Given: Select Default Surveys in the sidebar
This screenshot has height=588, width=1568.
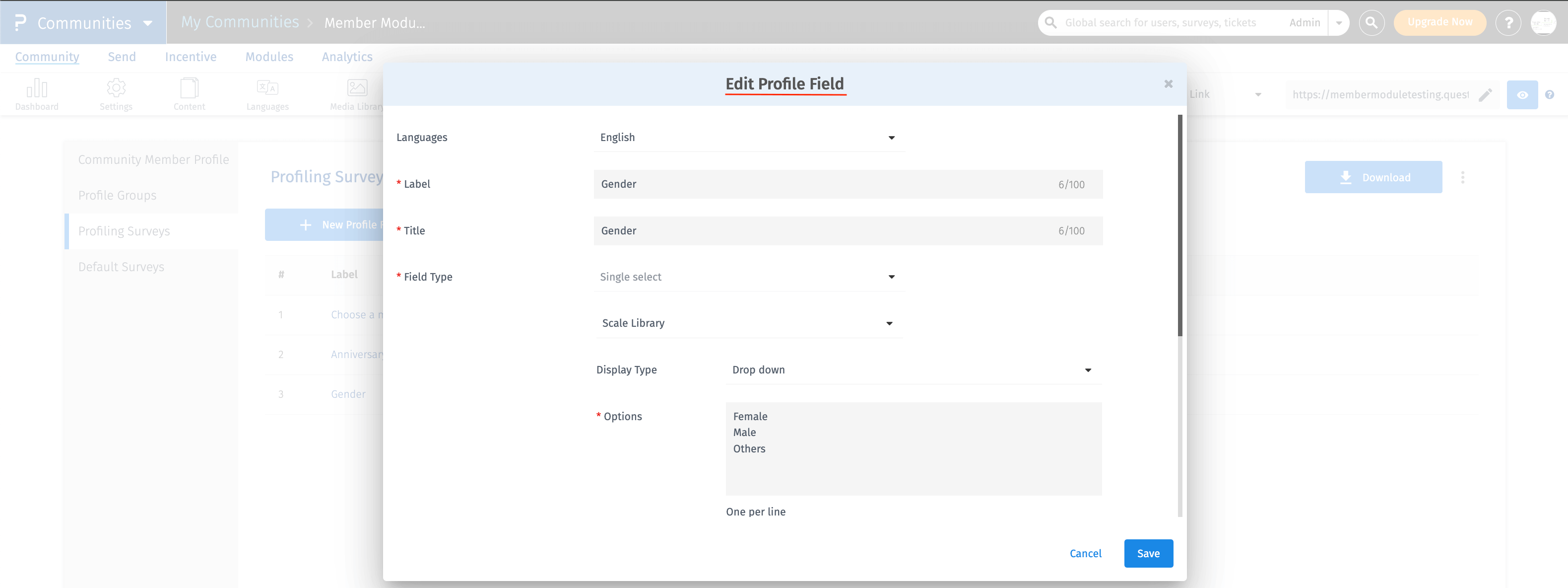Looking at the screenshot, I should [121, 266].
